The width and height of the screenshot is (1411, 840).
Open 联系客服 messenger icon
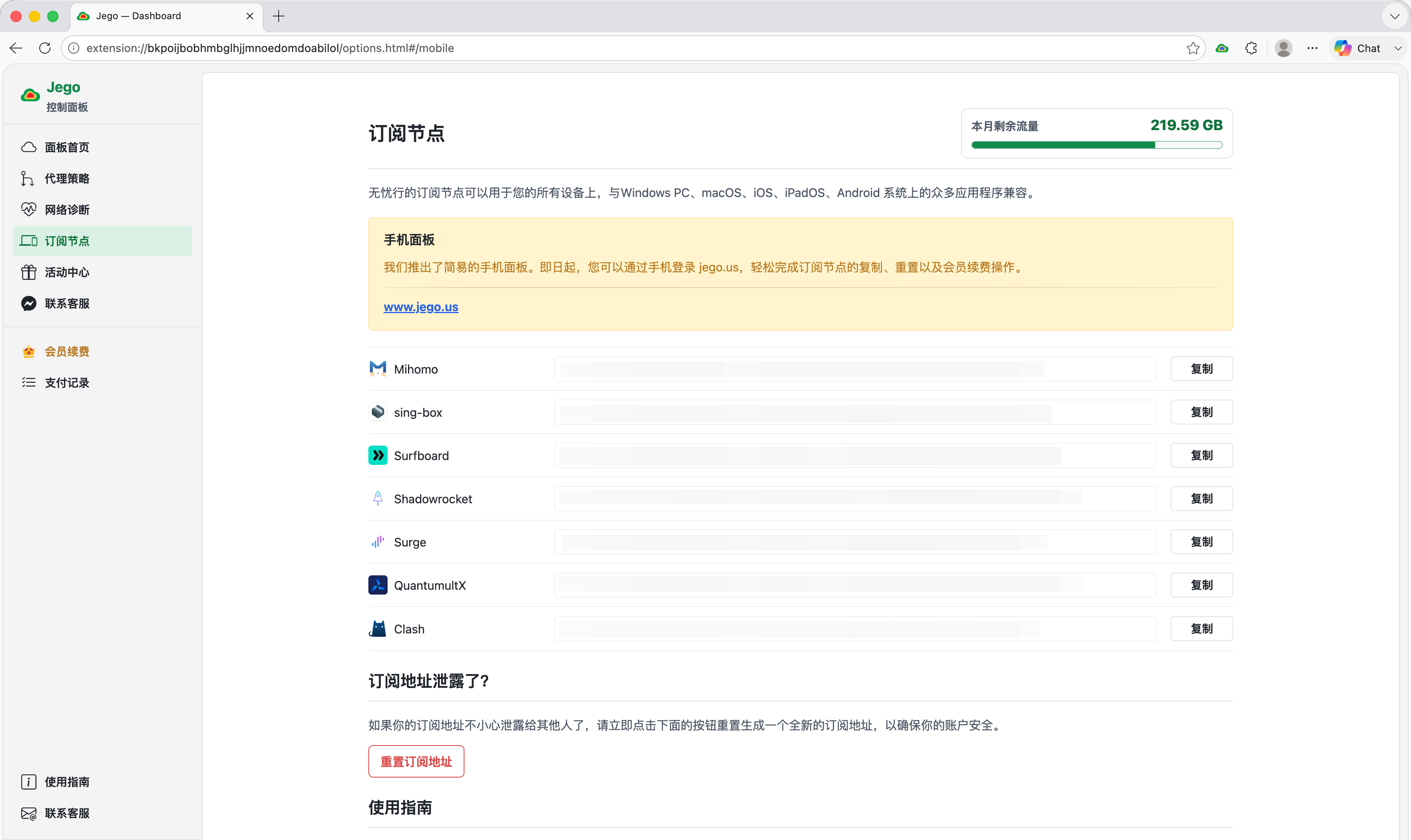pos(29,303)
